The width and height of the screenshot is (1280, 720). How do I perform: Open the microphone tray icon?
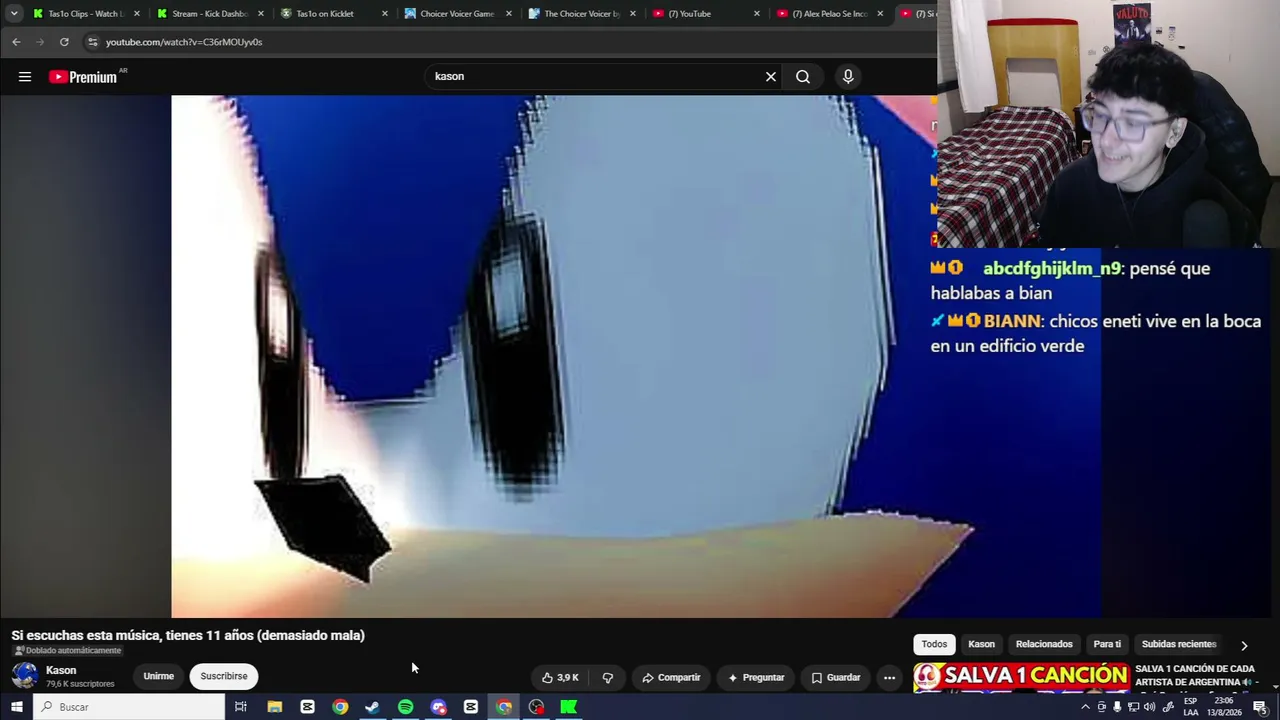(x=1117, y=707)
